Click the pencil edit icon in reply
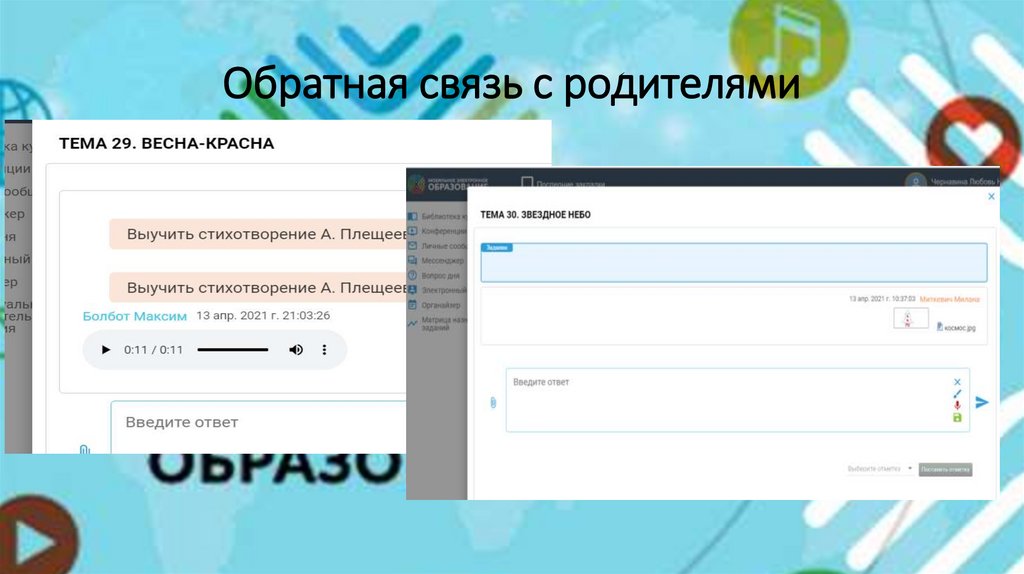The image size is (1024, 574). pos(957,394)
